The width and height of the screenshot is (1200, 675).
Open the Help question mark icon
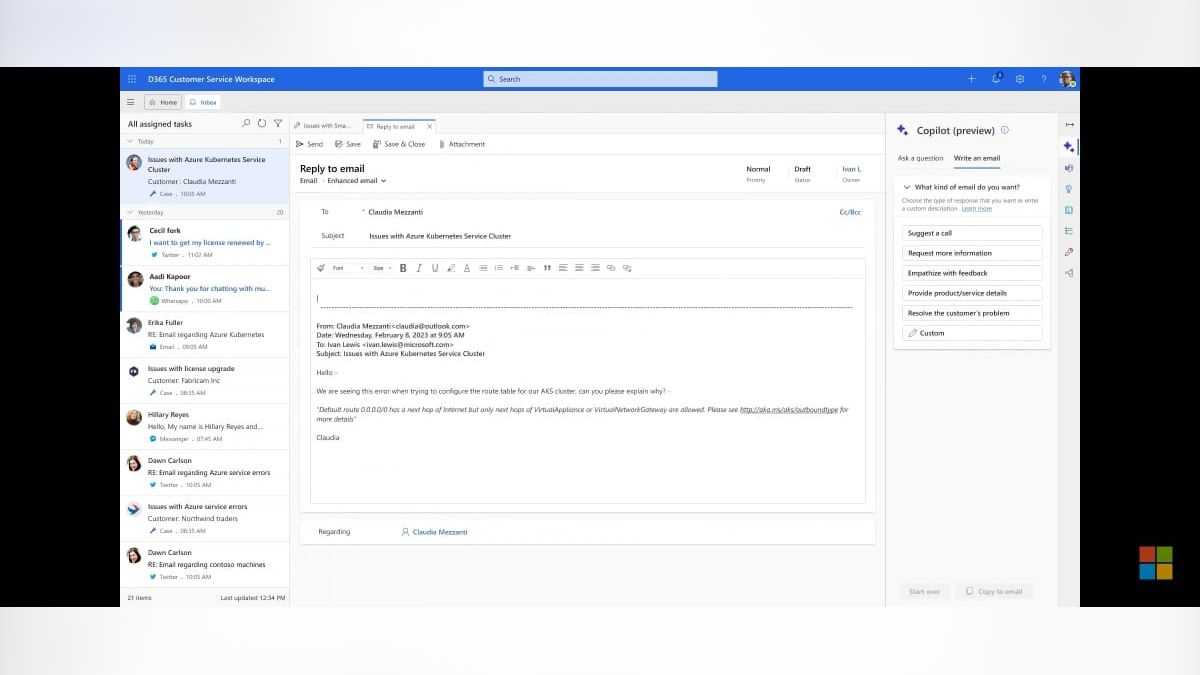coord(1044,79)
